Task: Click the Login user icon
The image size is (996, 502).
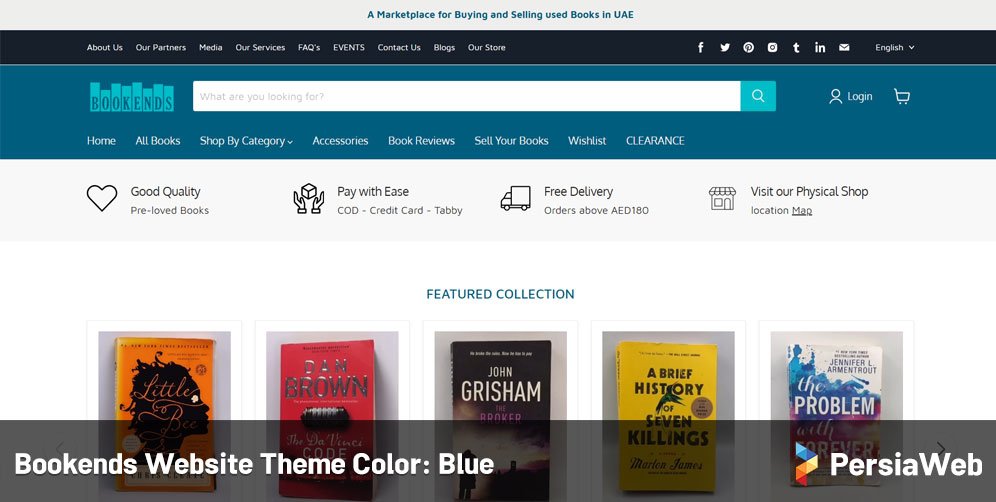Action: pos(835,96)
